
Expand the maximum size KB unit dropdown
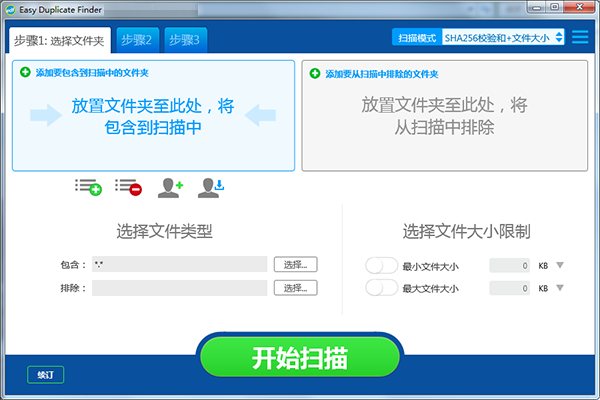point(560,287)
